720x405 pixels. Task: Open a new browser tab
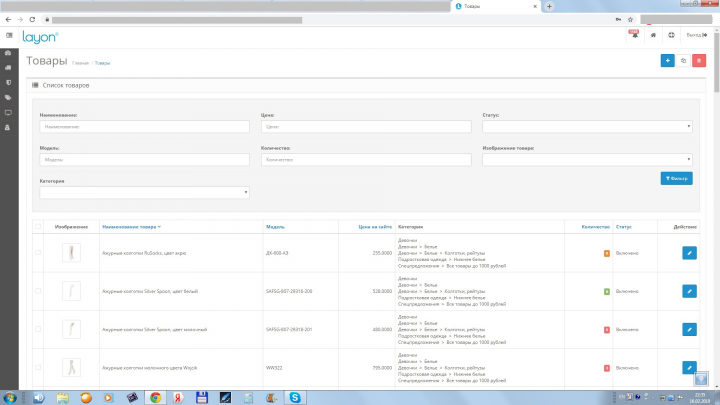(x=549, y=6)
